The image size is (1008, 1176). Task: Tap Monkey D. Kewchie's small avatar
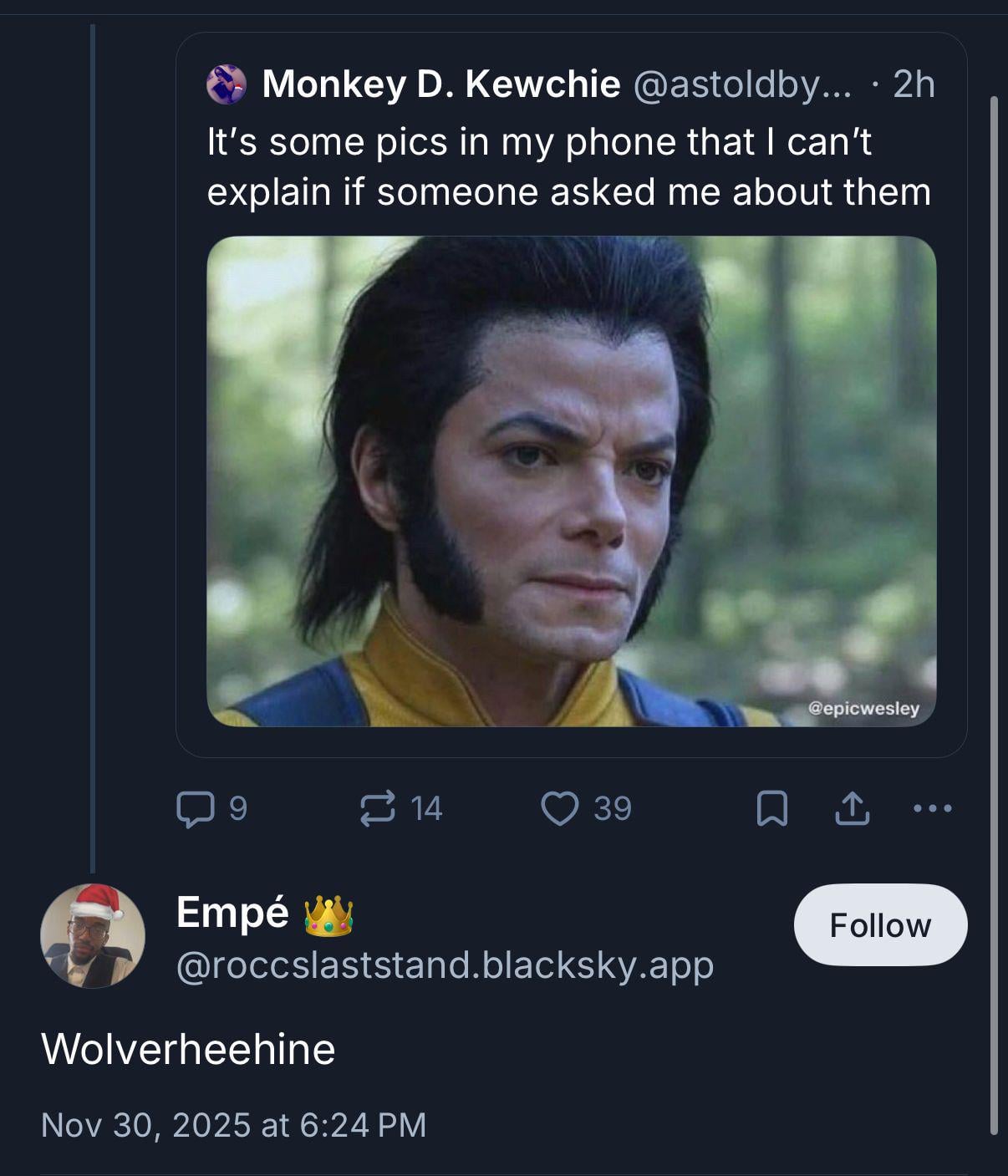coord(227,84)
